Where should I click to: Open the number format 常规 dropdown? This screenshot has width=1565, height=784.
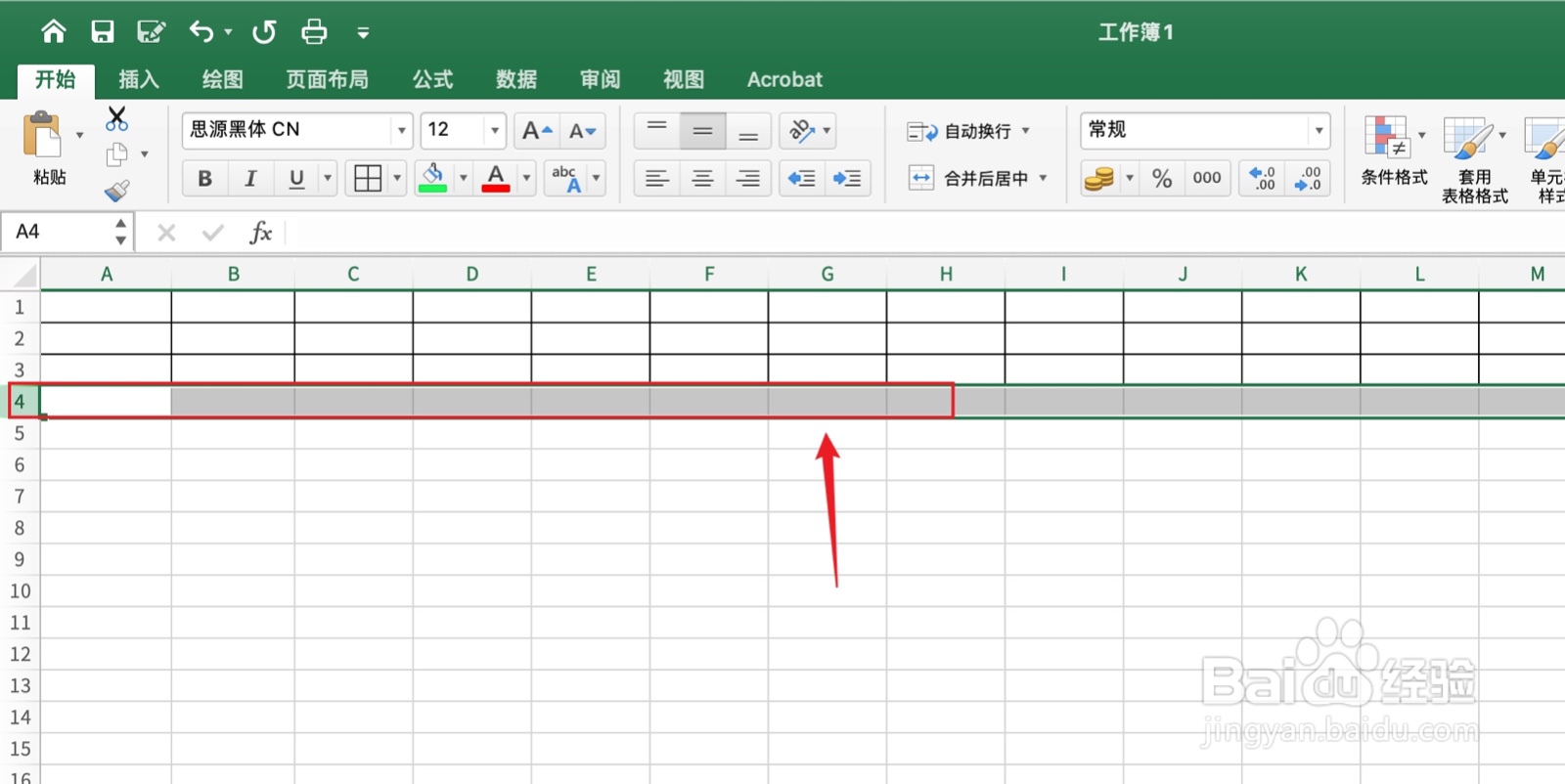pos(1319,130)
